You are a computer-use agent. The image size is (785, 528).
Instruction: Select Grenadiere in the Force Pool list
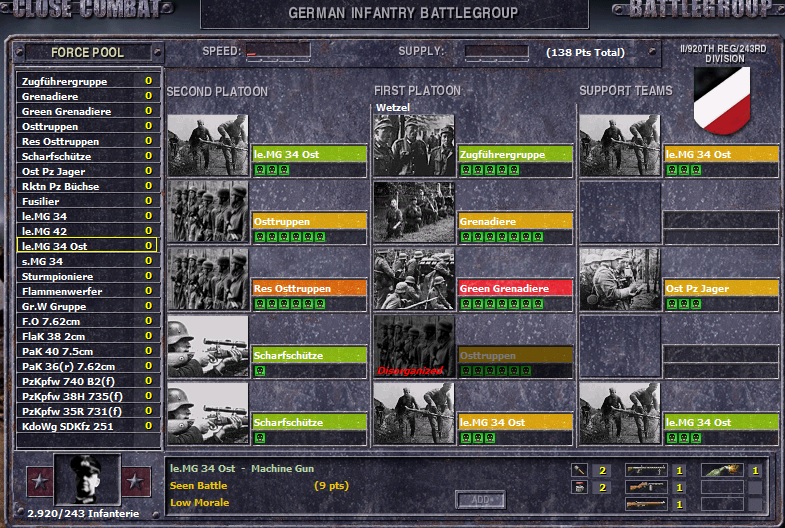point(87,96)
